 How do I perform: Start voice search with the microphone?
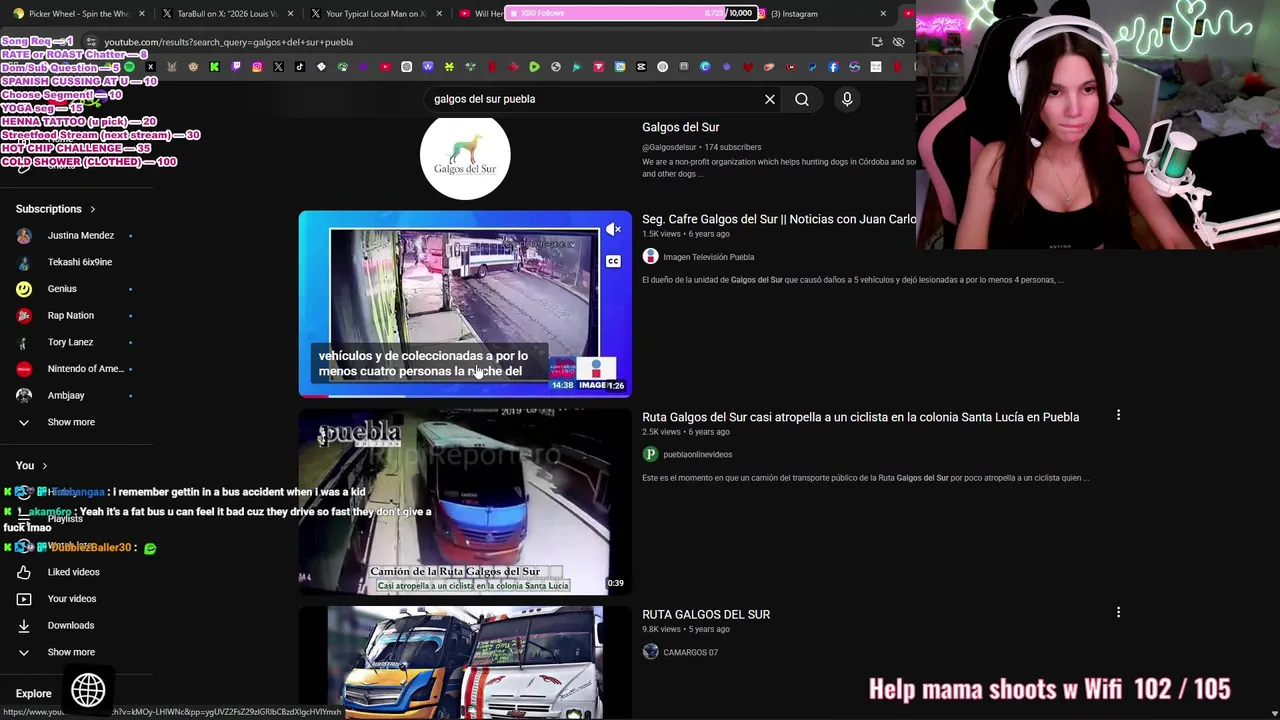pyautogui.click(x=847, y=99)
